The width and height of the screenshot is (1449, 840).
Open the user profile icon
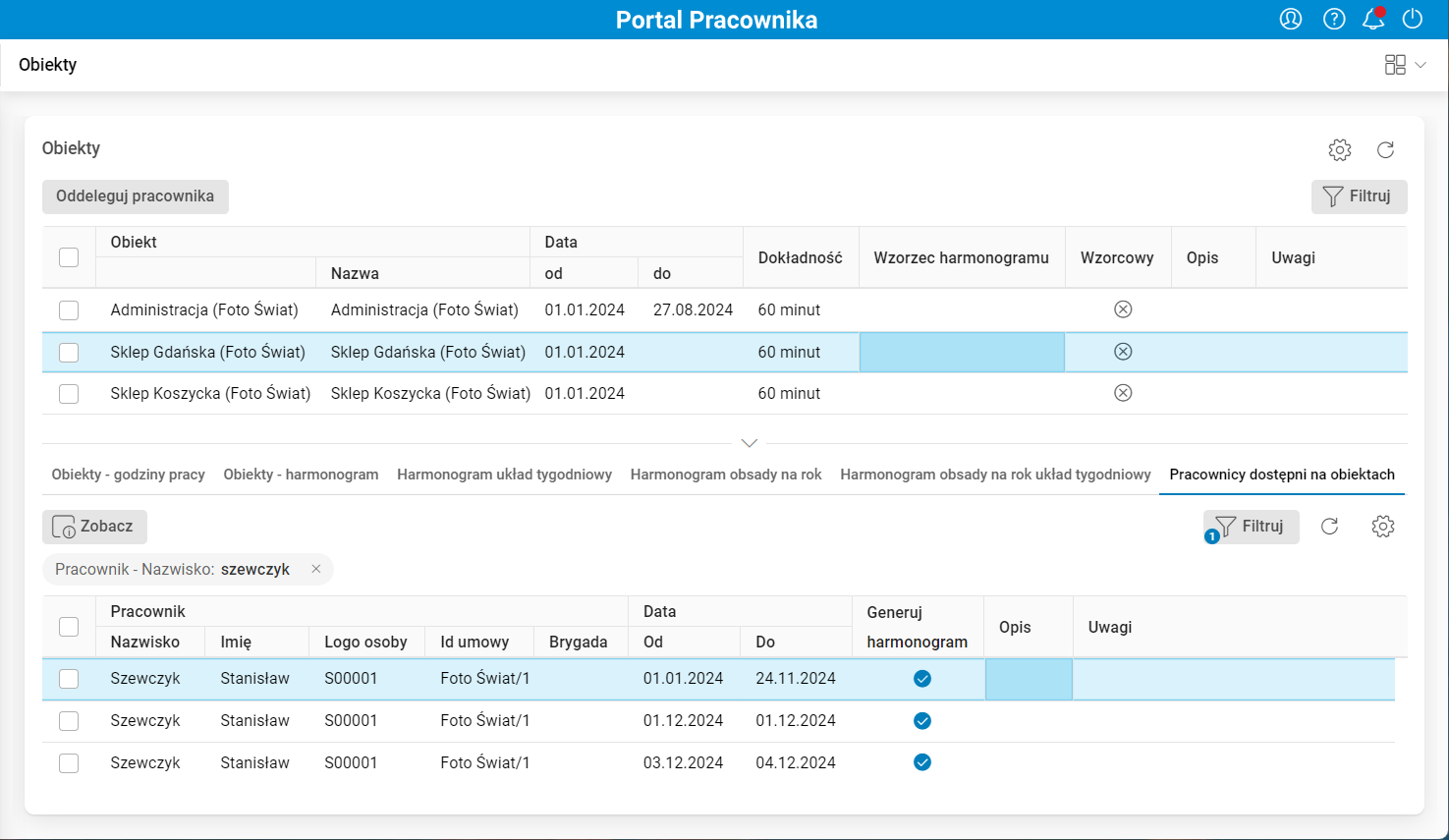pos(1291,19)
